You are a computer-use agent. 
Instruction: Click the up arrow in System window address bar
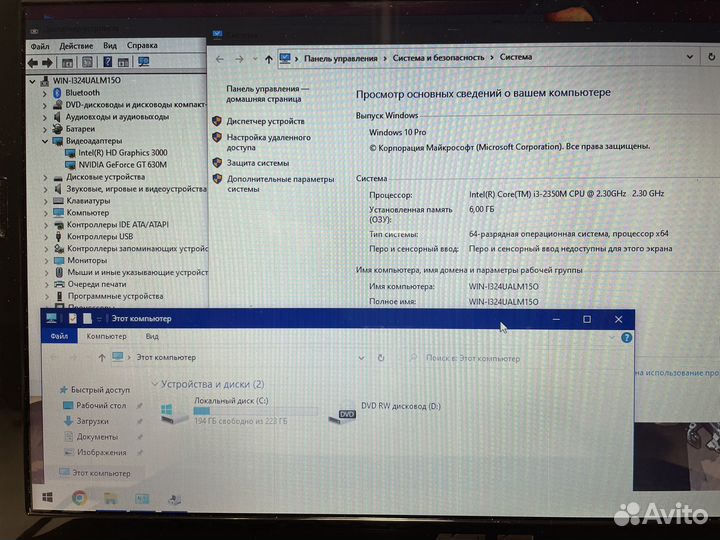click(269, 59)
